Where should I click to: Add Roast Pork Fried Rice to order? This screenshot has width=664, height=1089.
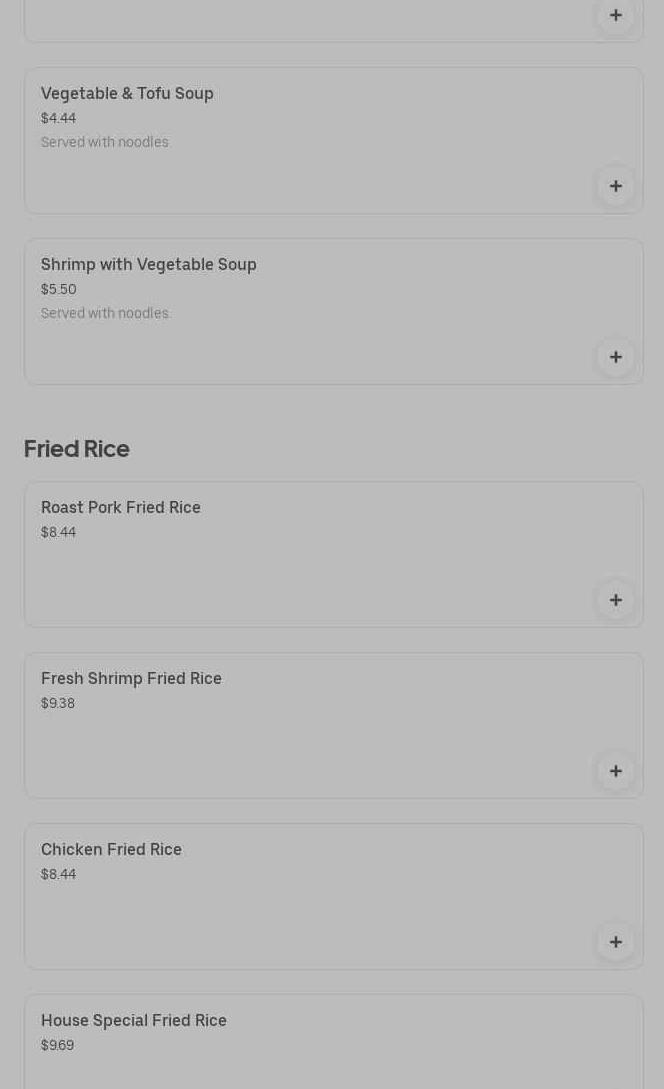[x=615, y=600]
